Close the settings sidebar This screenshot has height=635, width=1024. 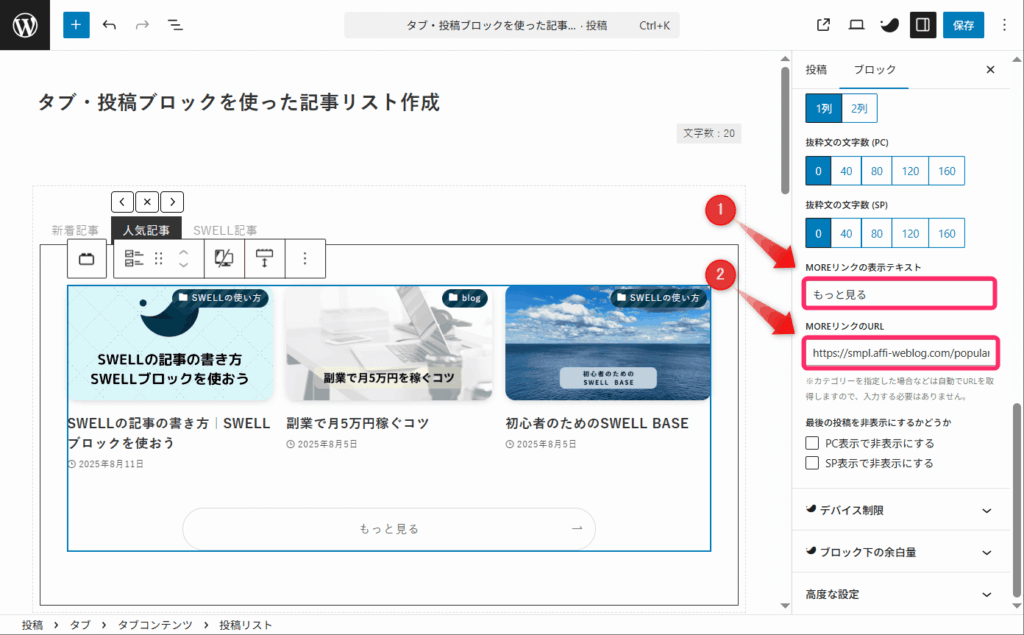pyautogui.click(x=990, y=69)
